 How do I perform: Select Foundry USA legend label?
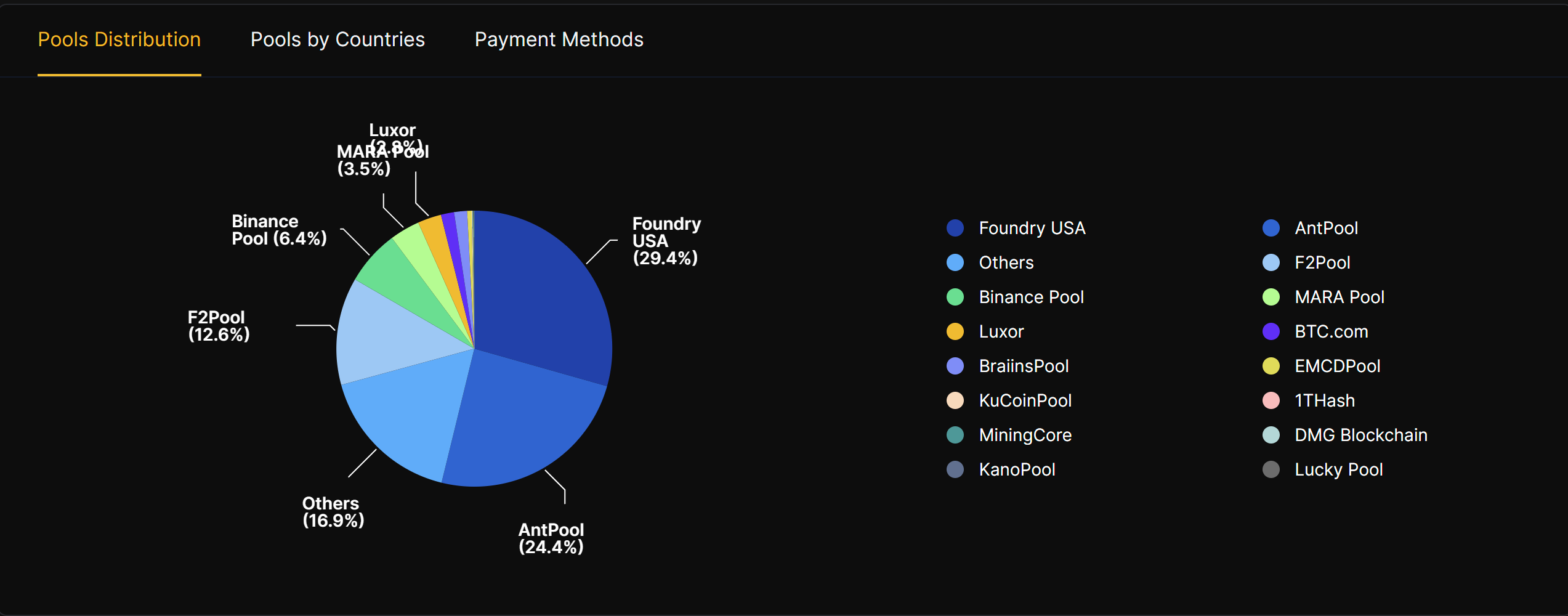coord(1032,228)
